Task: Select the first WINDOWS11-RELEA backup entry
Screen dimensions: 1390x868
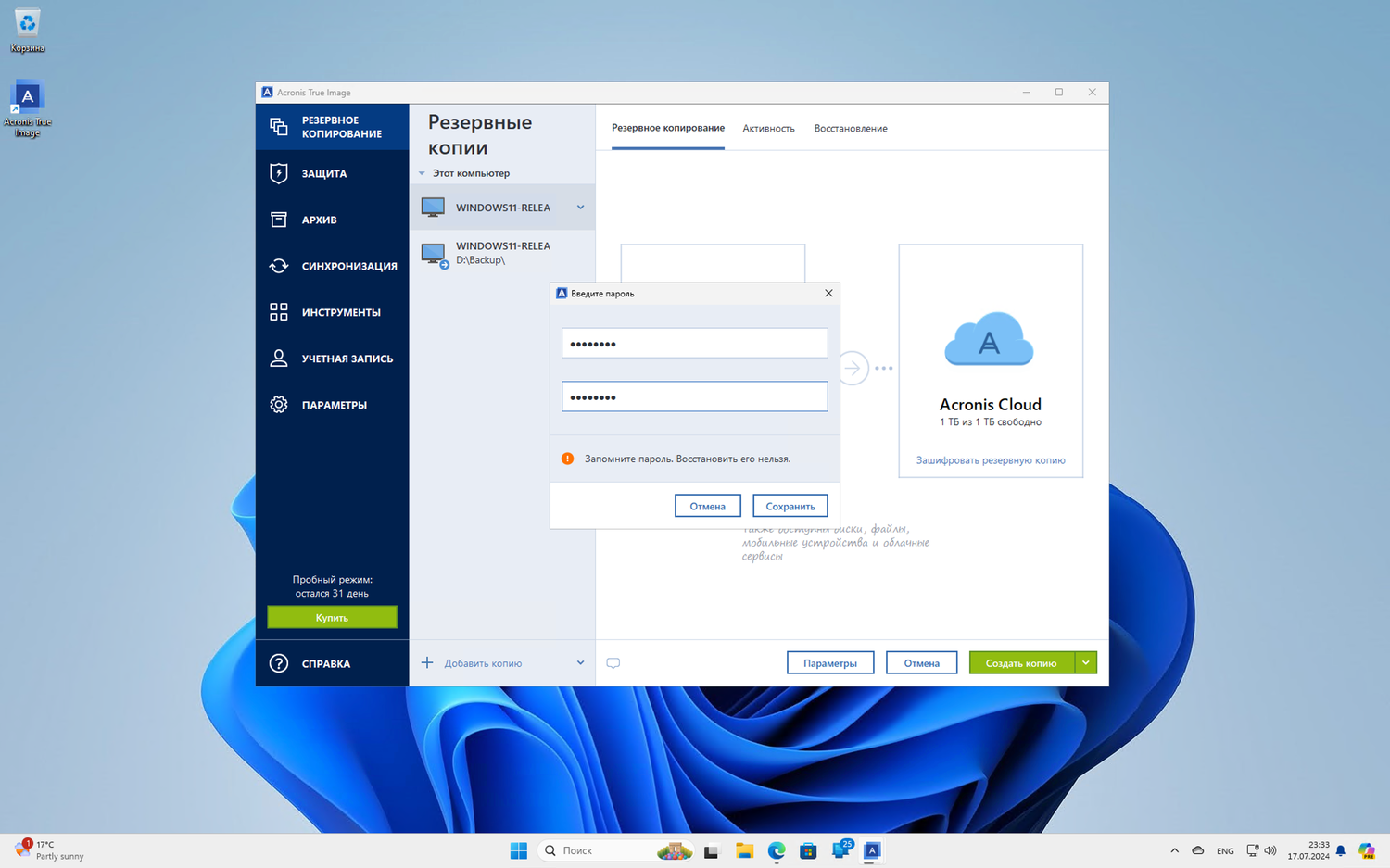Action: (502, 208)
